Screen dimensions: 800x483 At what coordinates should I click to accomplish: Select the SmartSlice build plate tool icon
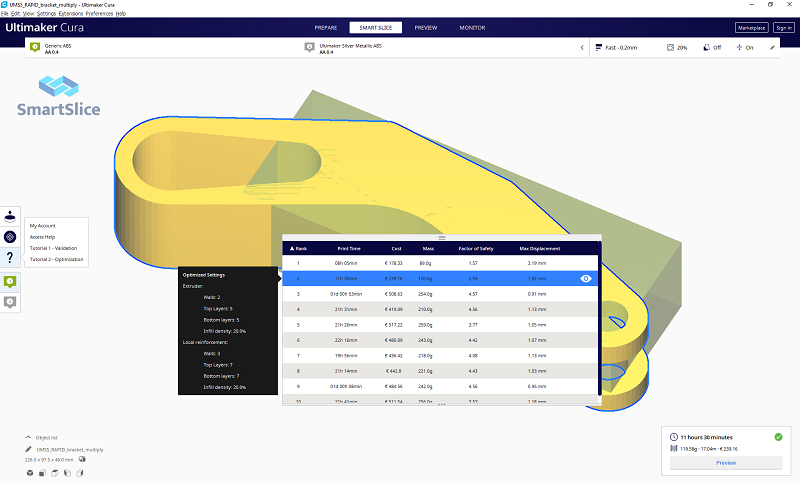(10, 216)
